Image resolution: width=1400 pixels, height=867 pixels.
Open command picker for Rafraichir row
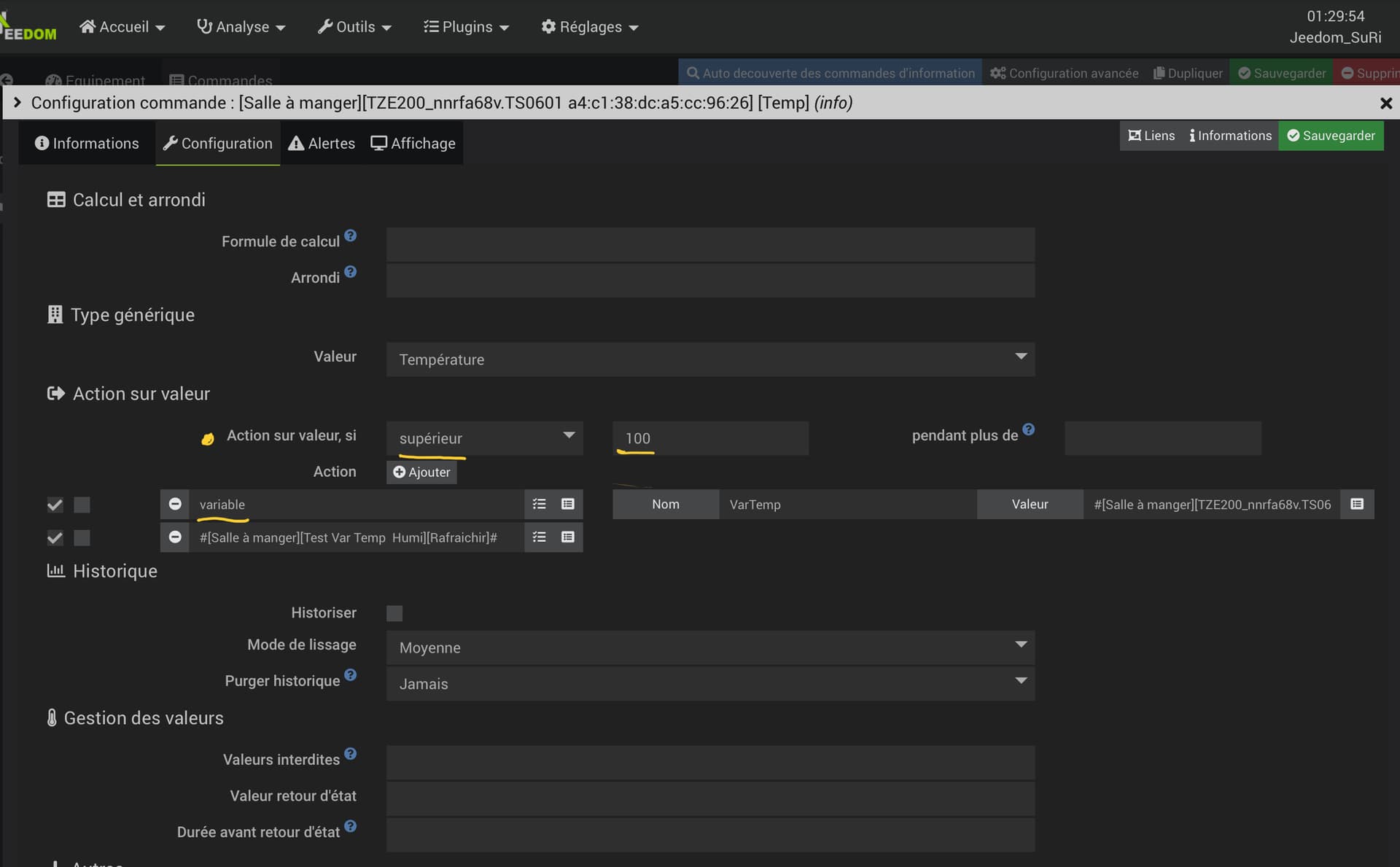pyautogui.click(x=568, y=537)
